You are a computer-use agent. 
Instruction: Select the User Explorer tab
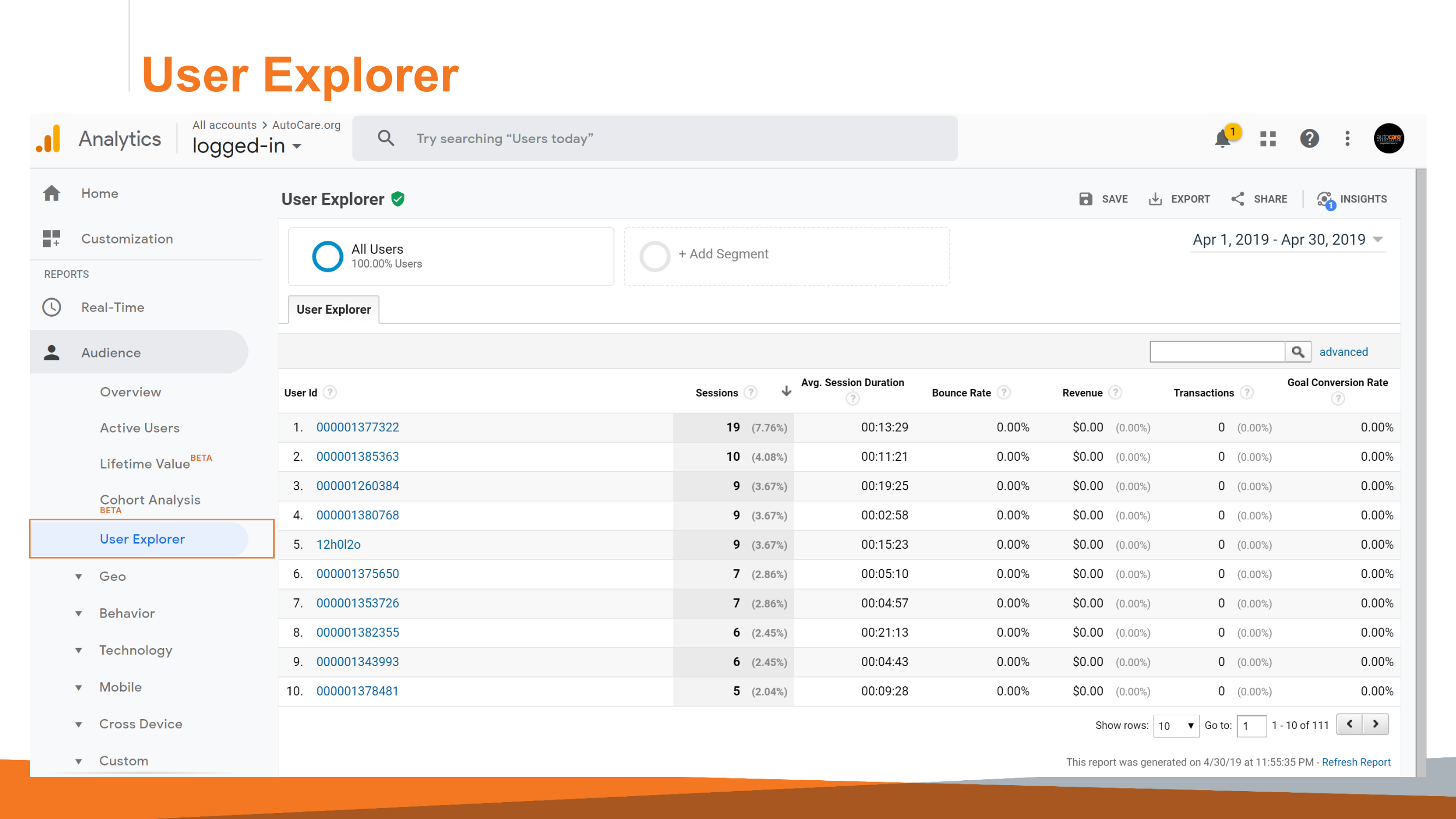tap(334, 309)
